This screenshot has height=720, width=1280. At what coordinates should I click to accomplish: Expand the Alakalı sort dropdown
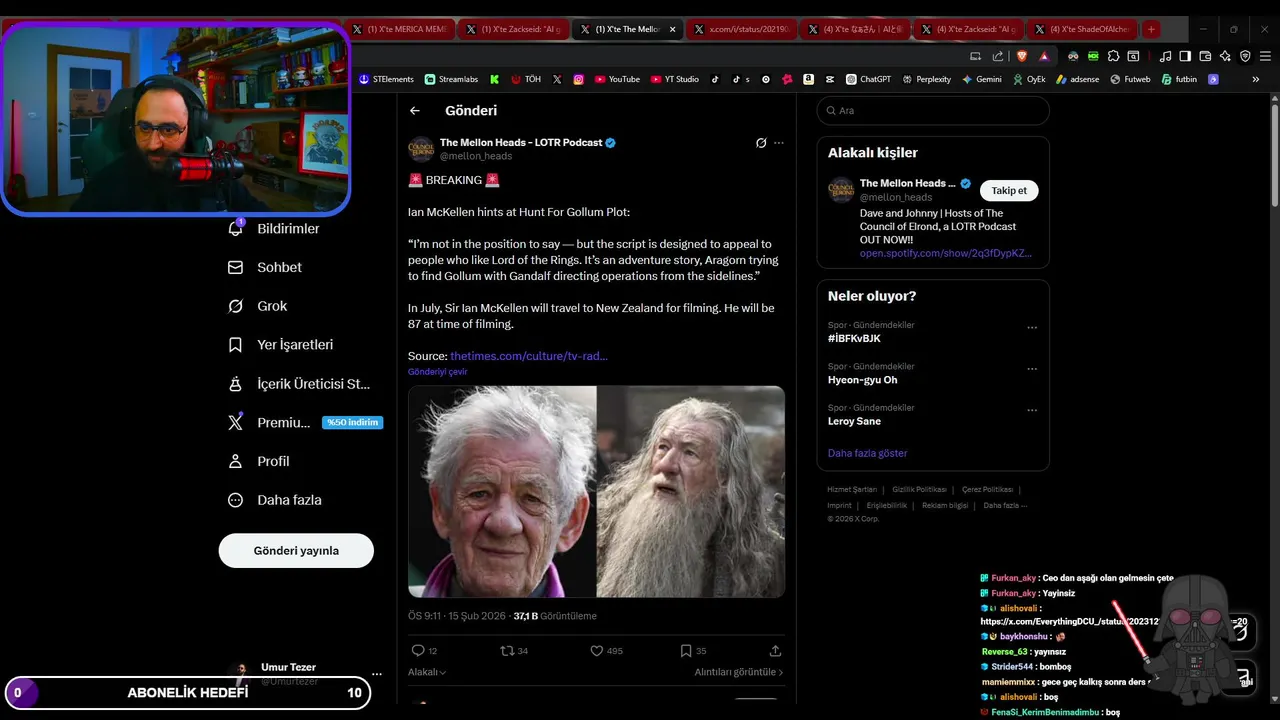click(x=427, y=672)
